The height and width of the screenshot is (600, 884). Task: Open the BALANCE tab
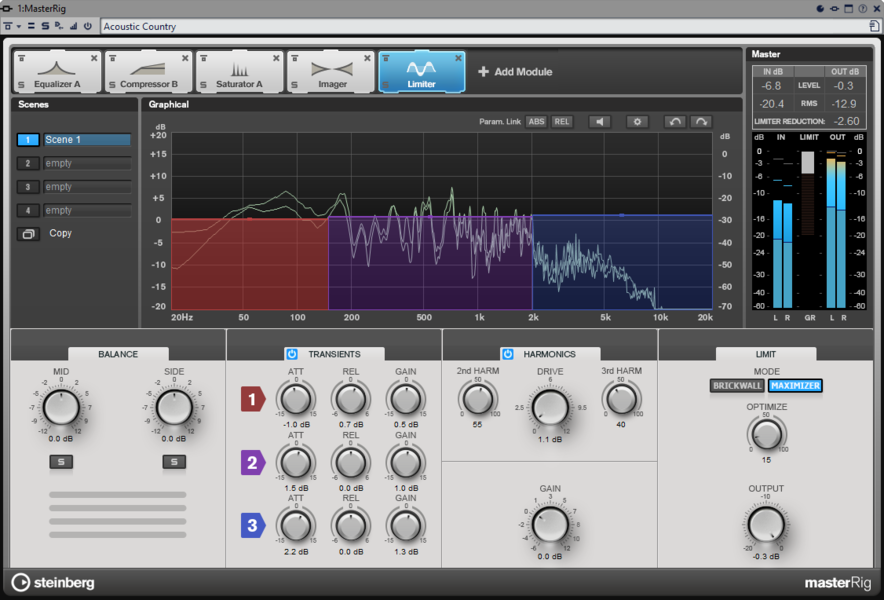click(118, 354)
